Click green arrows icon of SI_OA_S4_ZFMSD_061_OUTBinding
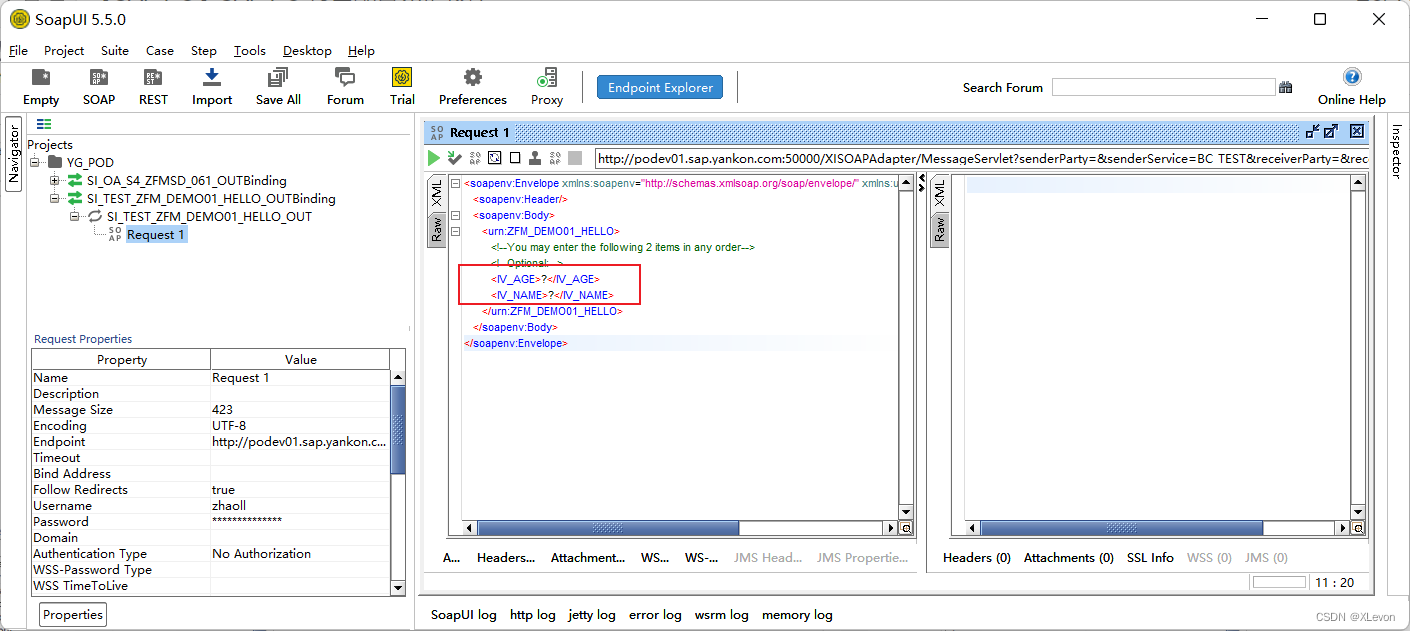This screenshot has width=1410, height=631. click(75, 181)
